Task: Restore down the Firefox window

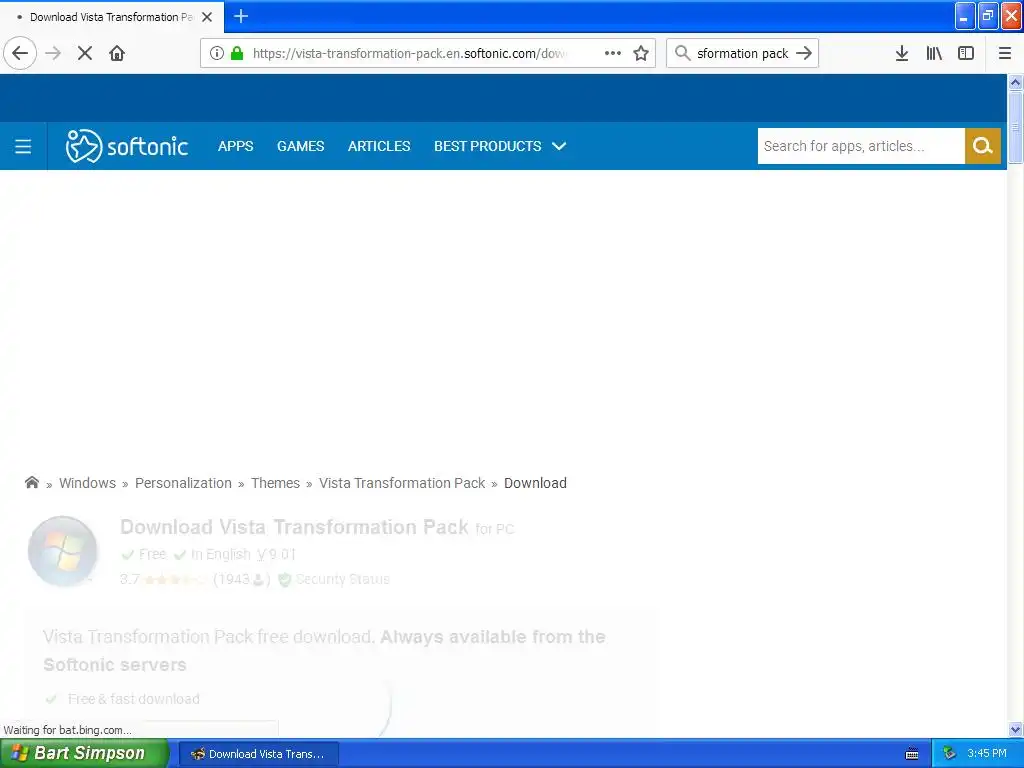Action: point(987,16)
